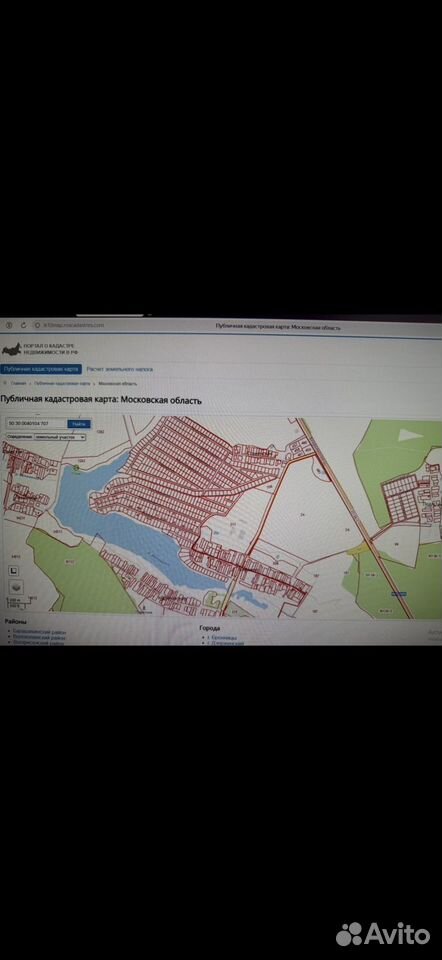Click the Московская область breadcrumb item

point(118,383)
